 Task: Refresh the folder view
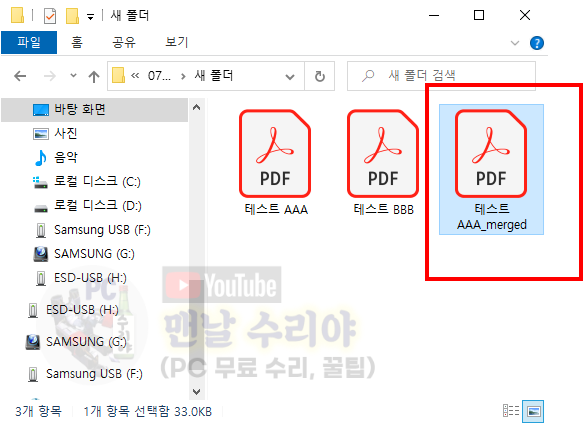[320, 77]
